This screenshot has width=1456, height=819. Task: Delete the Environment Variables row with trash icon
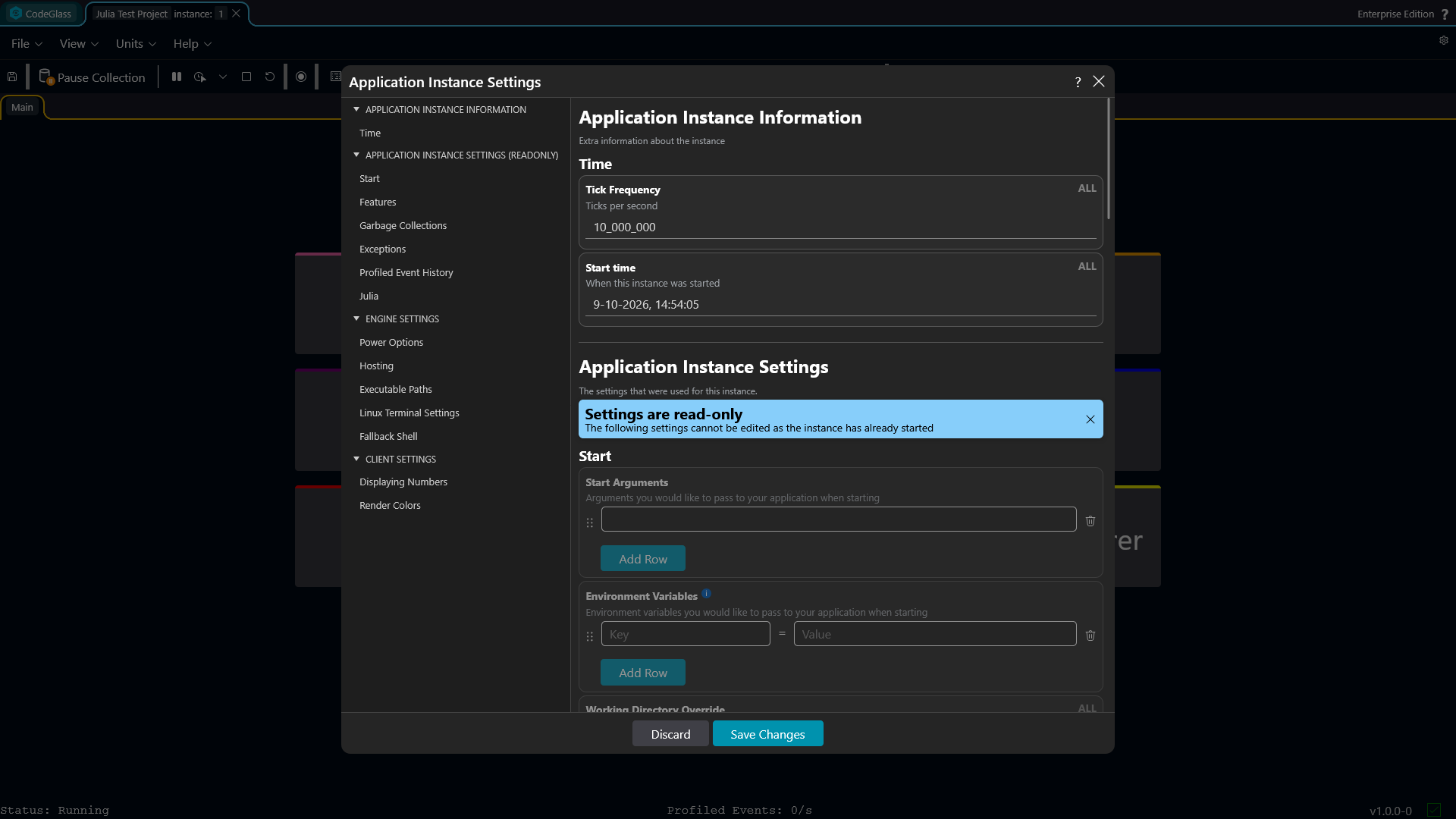[1090, 635]
